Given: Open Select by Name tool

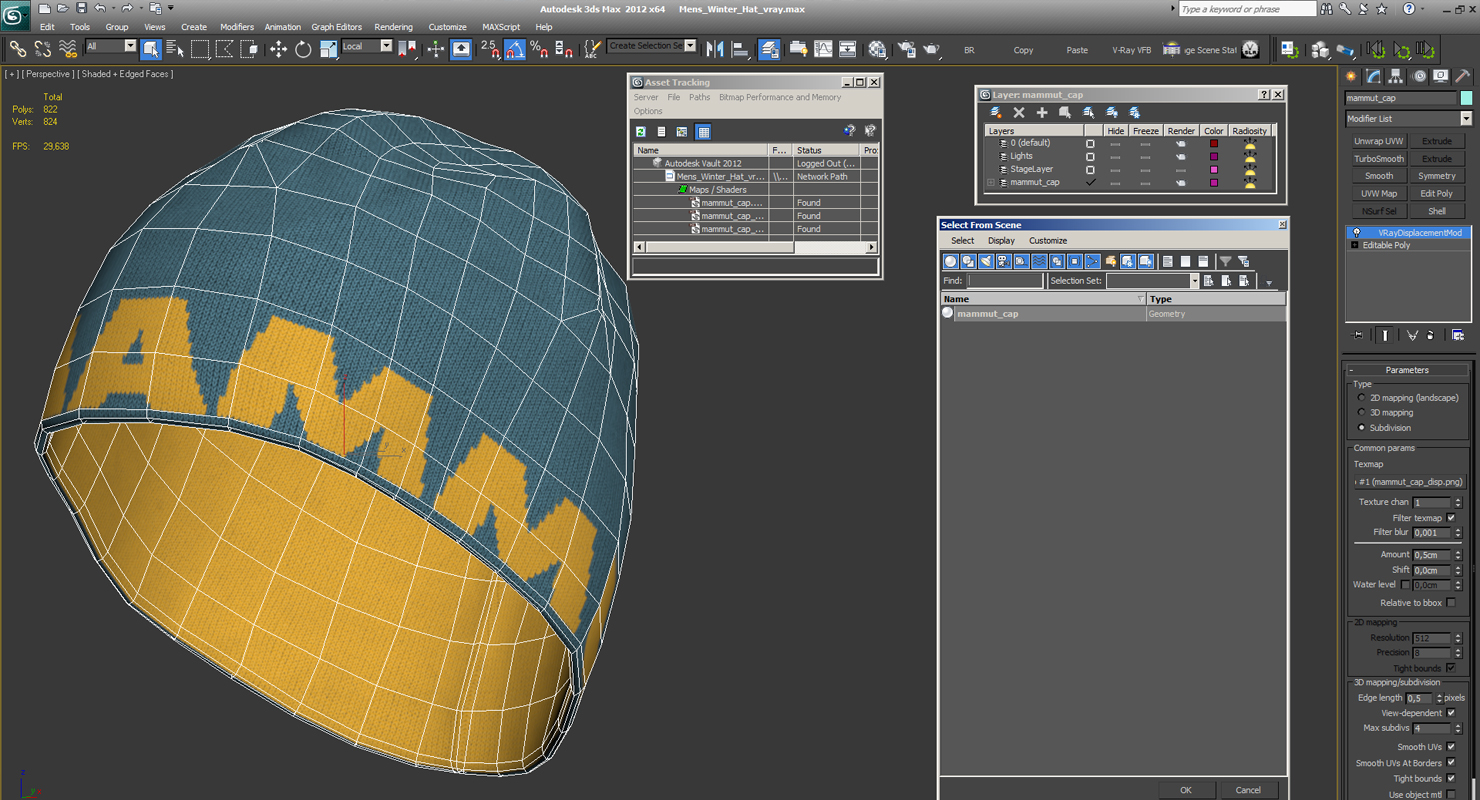Looking at the screenshot, I should pos(175,48).
